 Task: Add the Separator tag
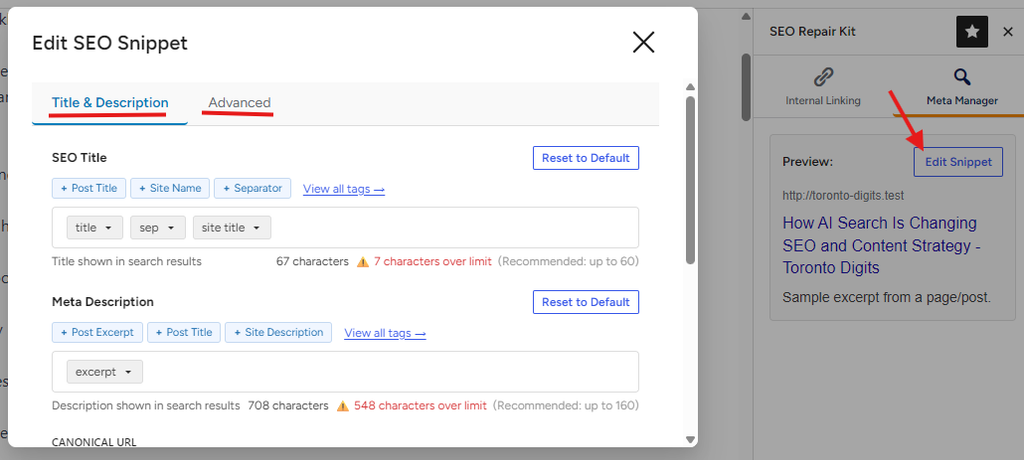[253, 188]
